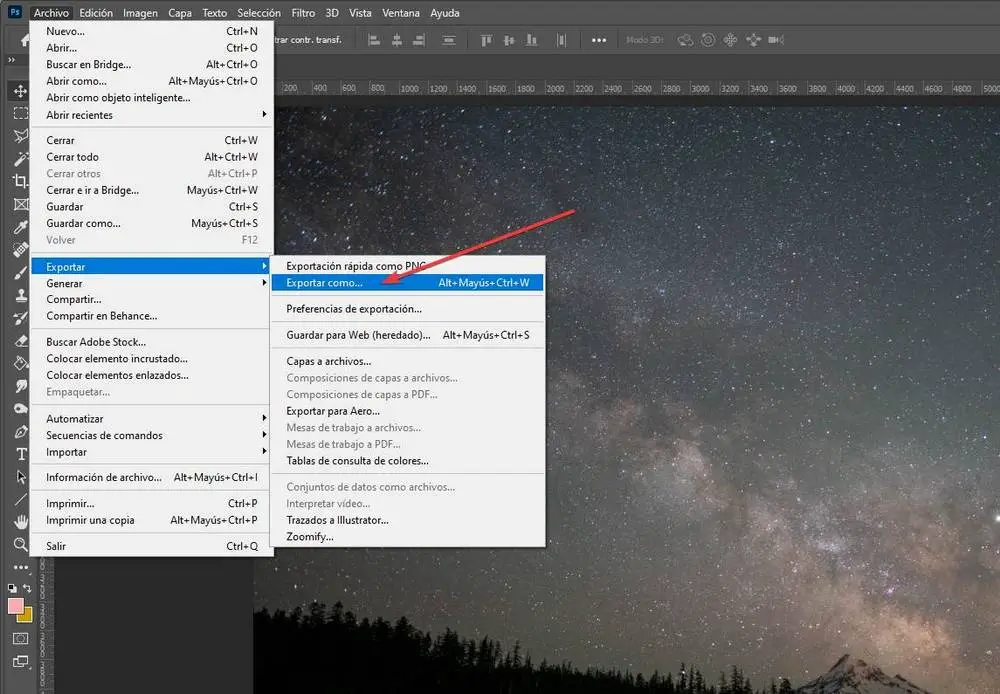
Task: Open the Edición menu
Action: (x=96, y=13)
